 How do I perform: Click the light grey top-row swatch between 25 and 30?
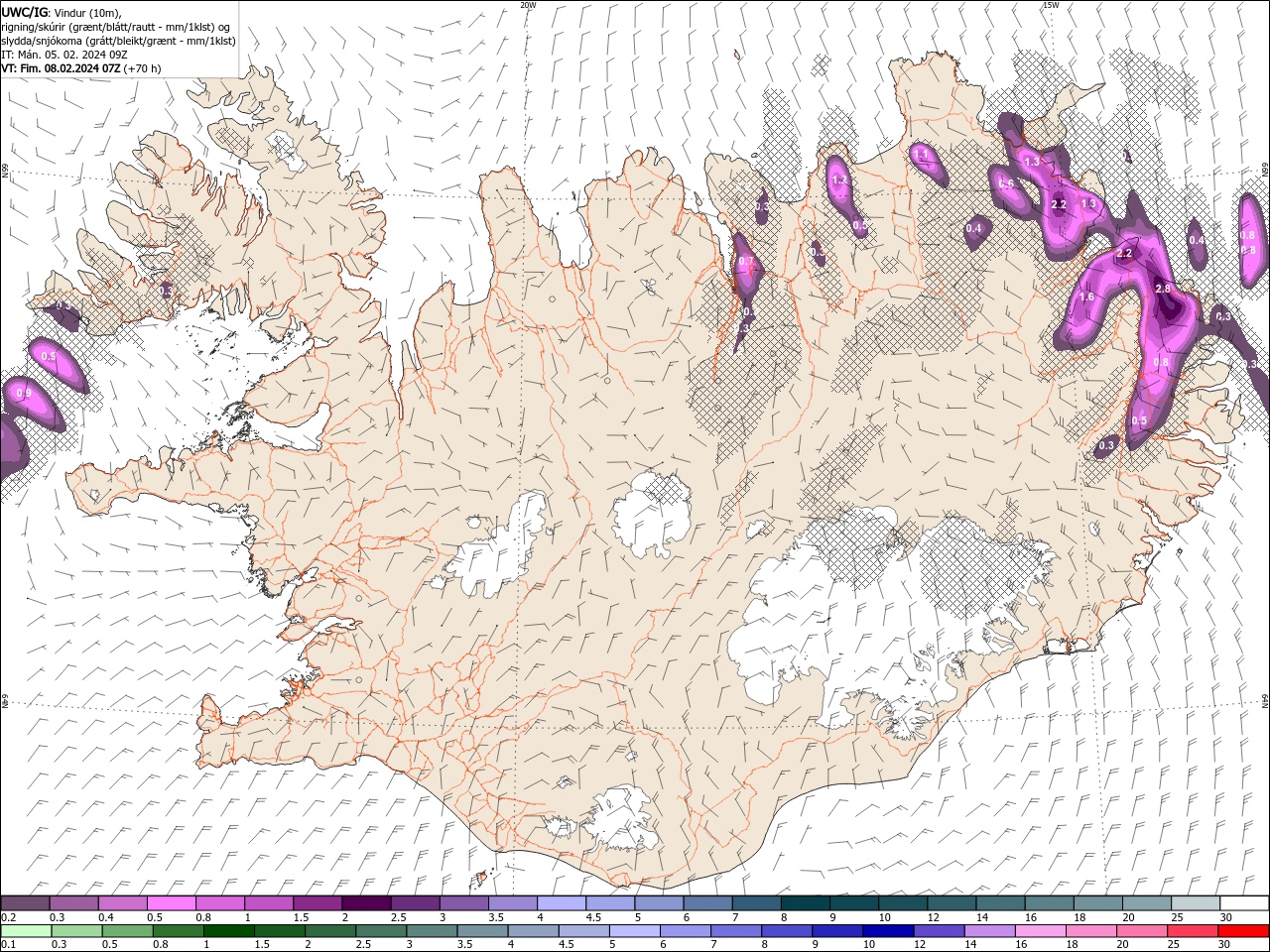coord(1195,903)
